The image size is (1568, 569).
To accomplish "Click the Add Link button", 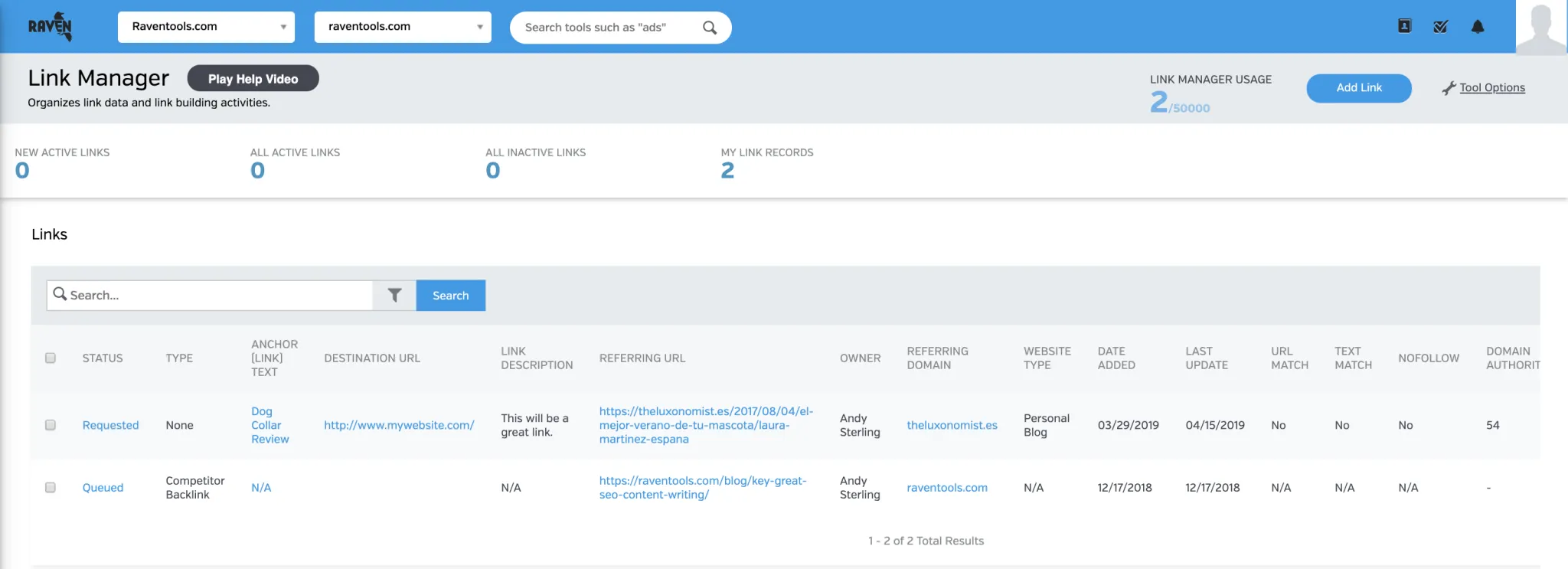I will pyautogui.click(x=1359, y=88).
